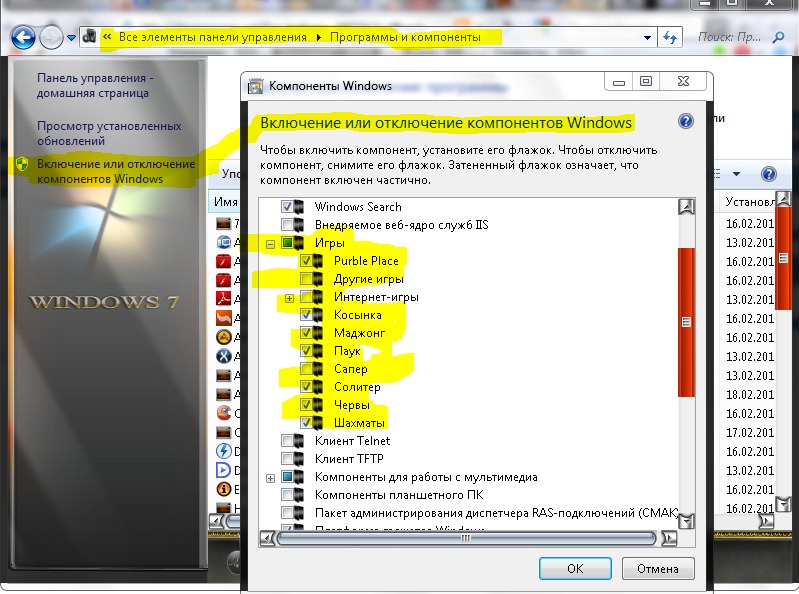Click the Daemon Tools lightning program icon

click(224, 451)
